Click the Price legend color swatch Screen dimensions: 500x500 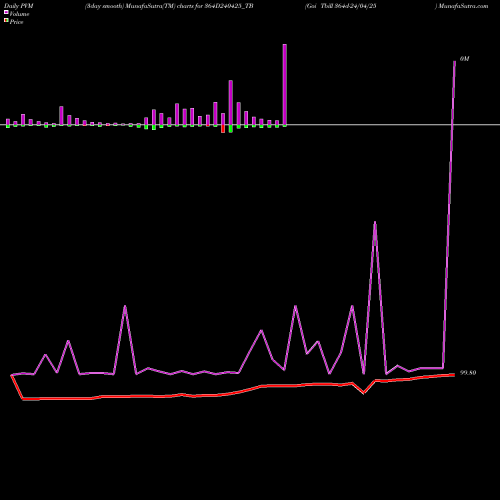6,21
